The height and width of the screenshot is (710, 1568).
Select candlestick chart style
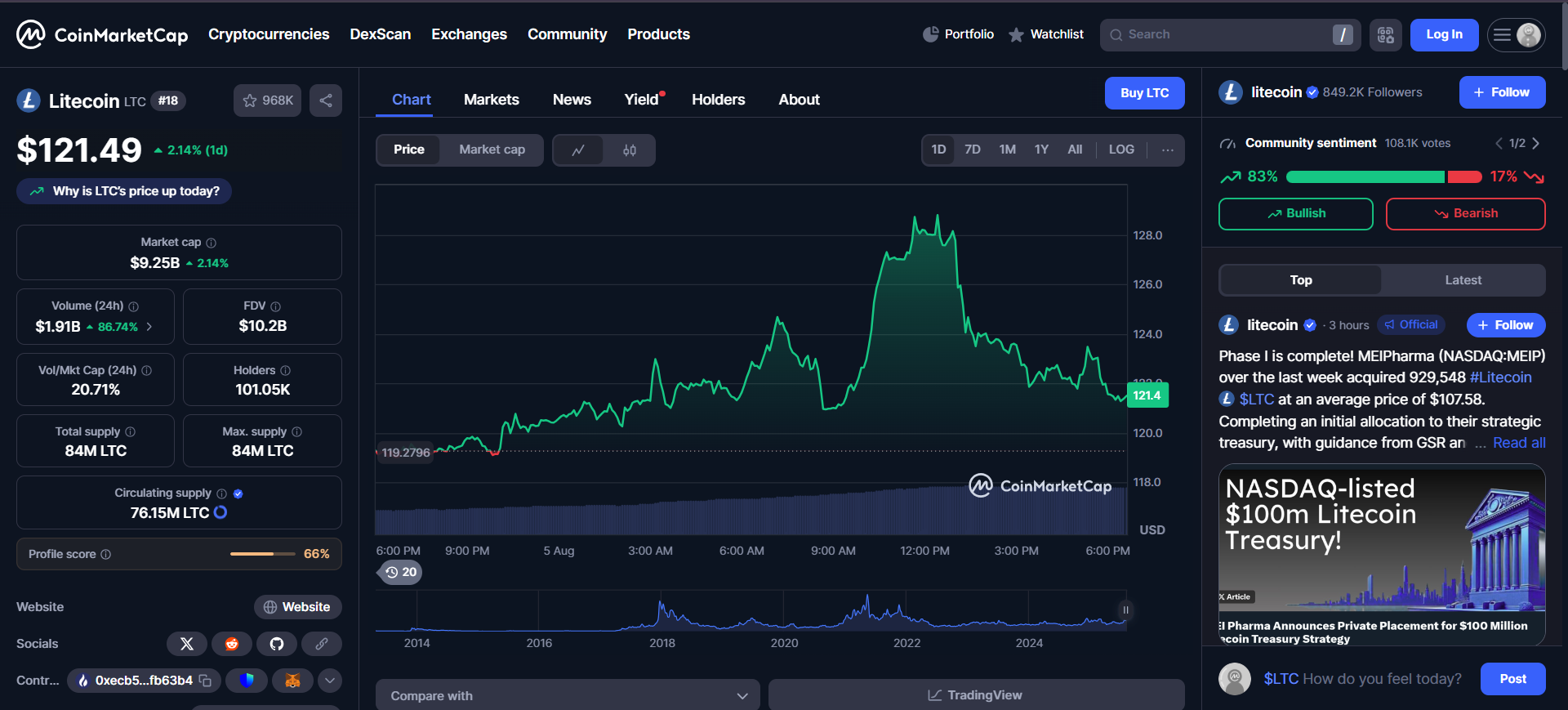coord(630,150)
